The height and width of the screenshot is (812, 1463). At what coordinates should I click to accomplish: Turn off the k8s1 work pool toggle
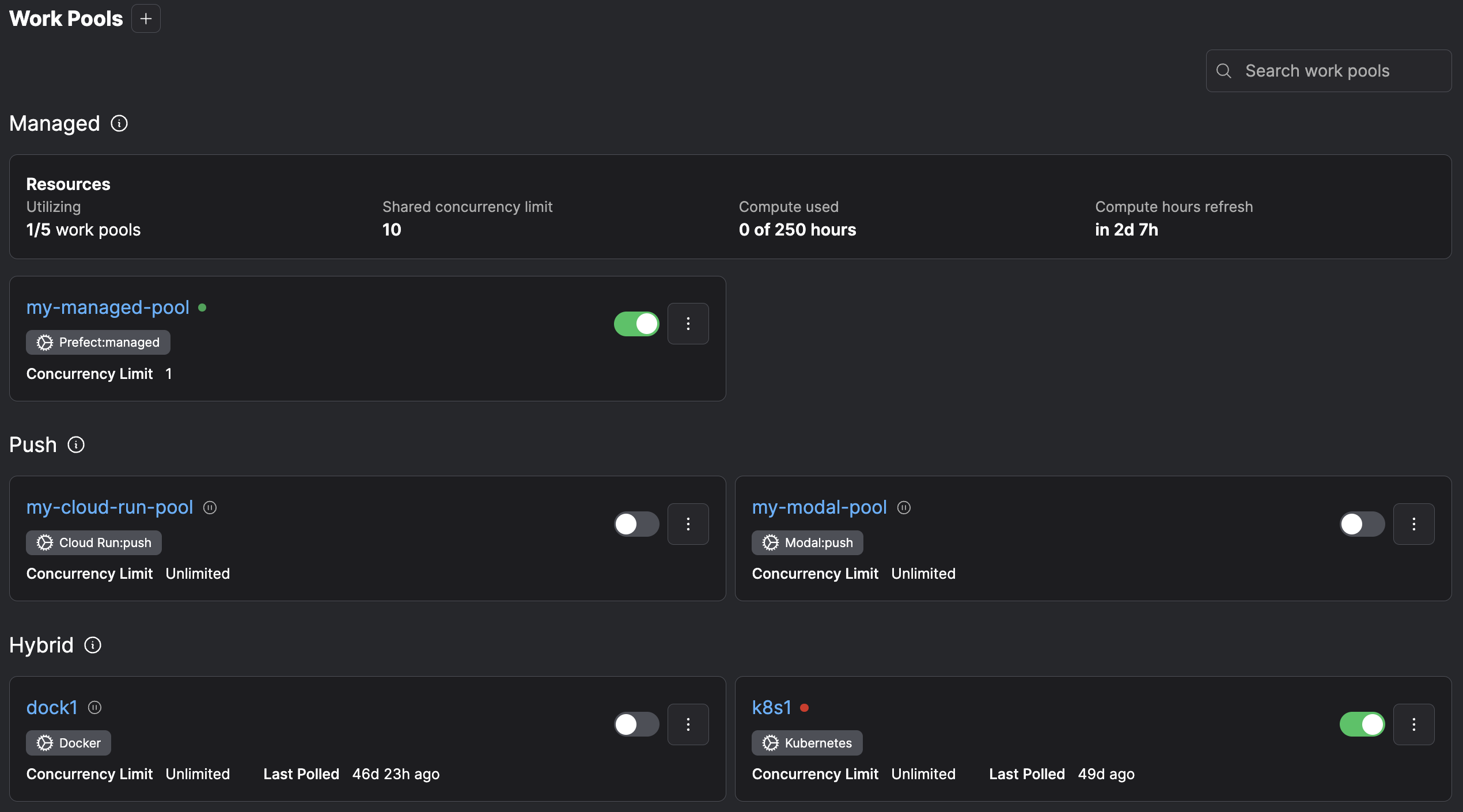pyautogui.click(x=1362, y=724)
